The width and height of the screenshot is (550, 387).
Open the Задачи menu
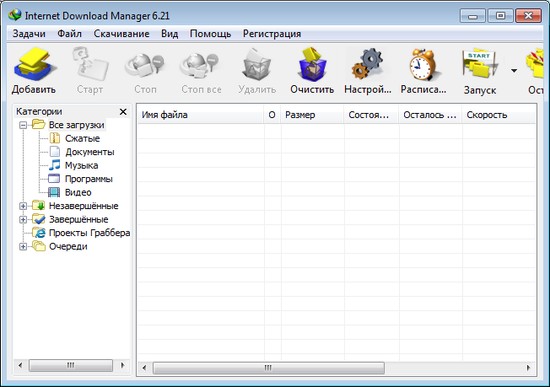click(x=29, y=34)
